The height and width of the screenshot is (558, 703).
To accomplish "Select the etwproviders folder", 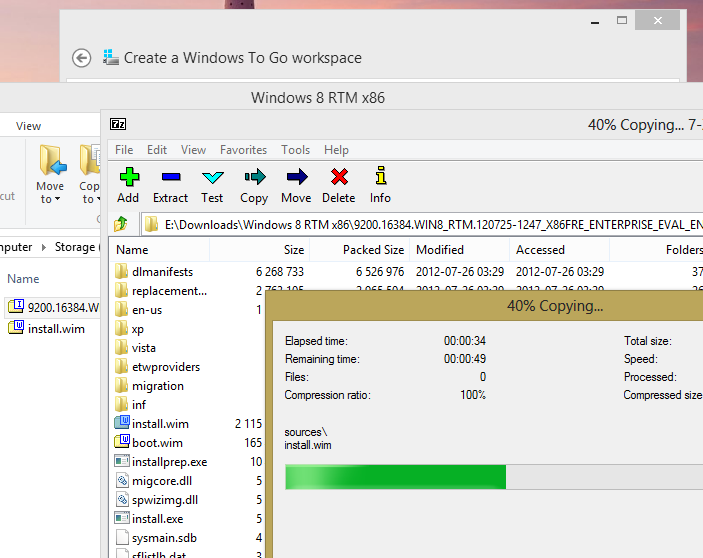I will click(166, 367).
